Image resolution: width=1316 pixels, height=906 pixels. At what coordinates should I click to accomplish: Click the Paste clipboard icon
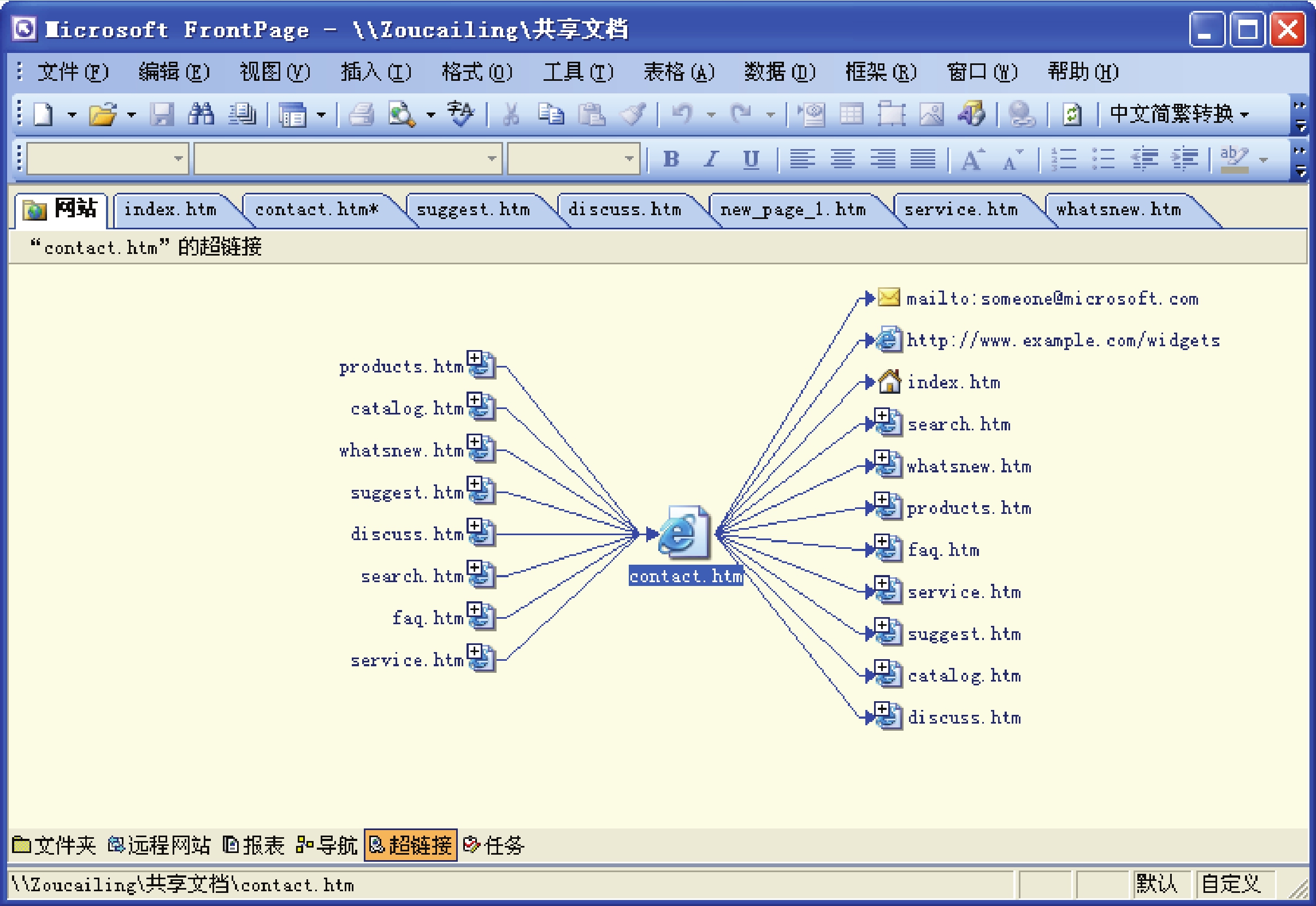tap(591, 115)
